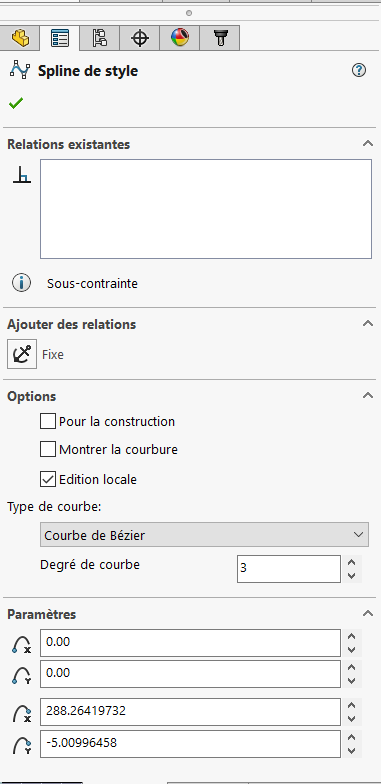Image resolution: width=381 pixels, height=784 pixels.
Task: Collapse the Options section
Action: pos(368,396)
